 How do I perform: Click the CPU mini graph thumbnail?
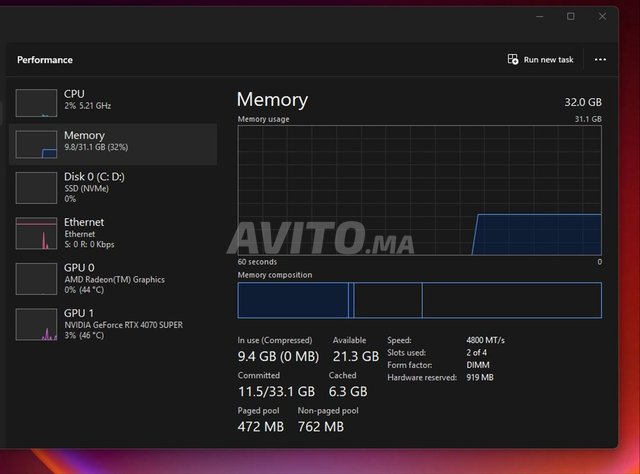pyautogui.click(x=37, y=102)
